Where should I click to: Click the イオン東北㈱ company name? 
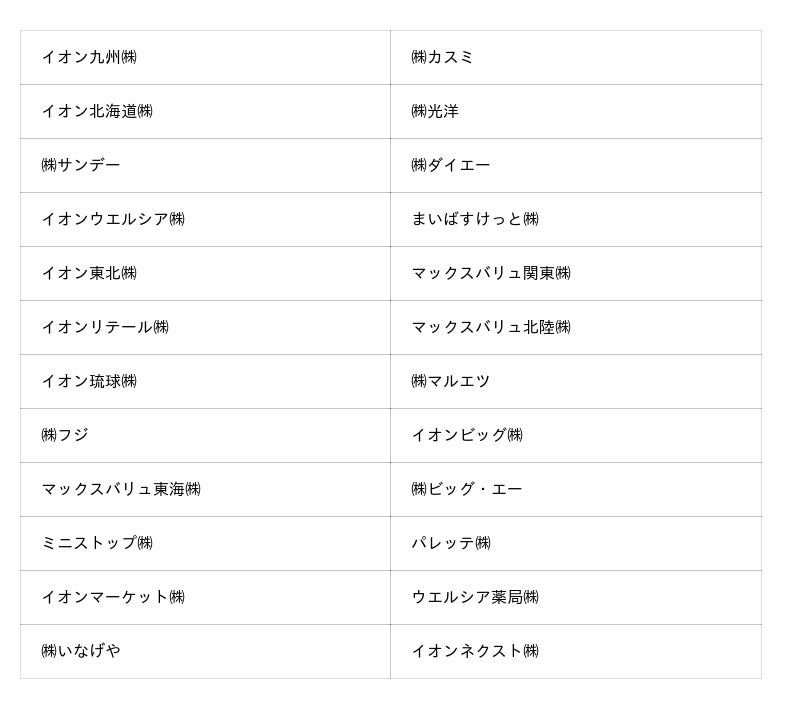coord(89,273)
